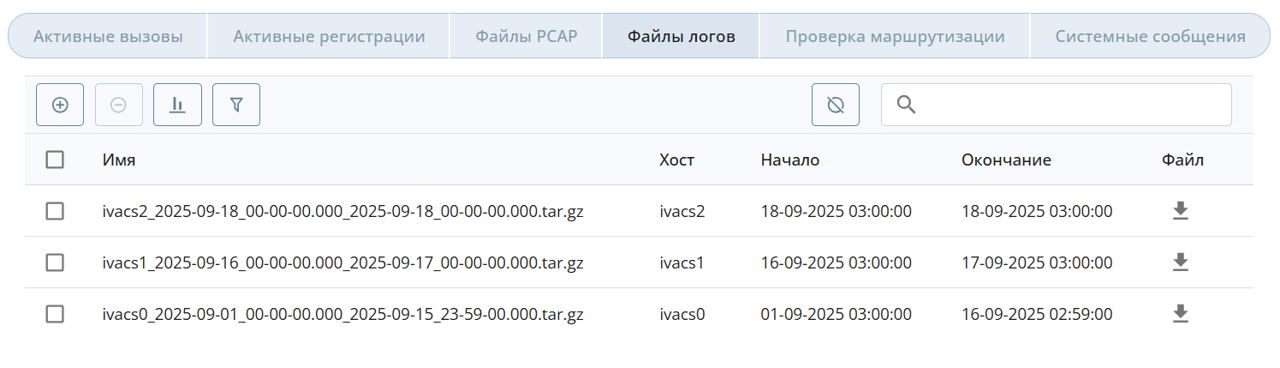Click start time 18-09-2025 03:00:00

coord(836,211)
